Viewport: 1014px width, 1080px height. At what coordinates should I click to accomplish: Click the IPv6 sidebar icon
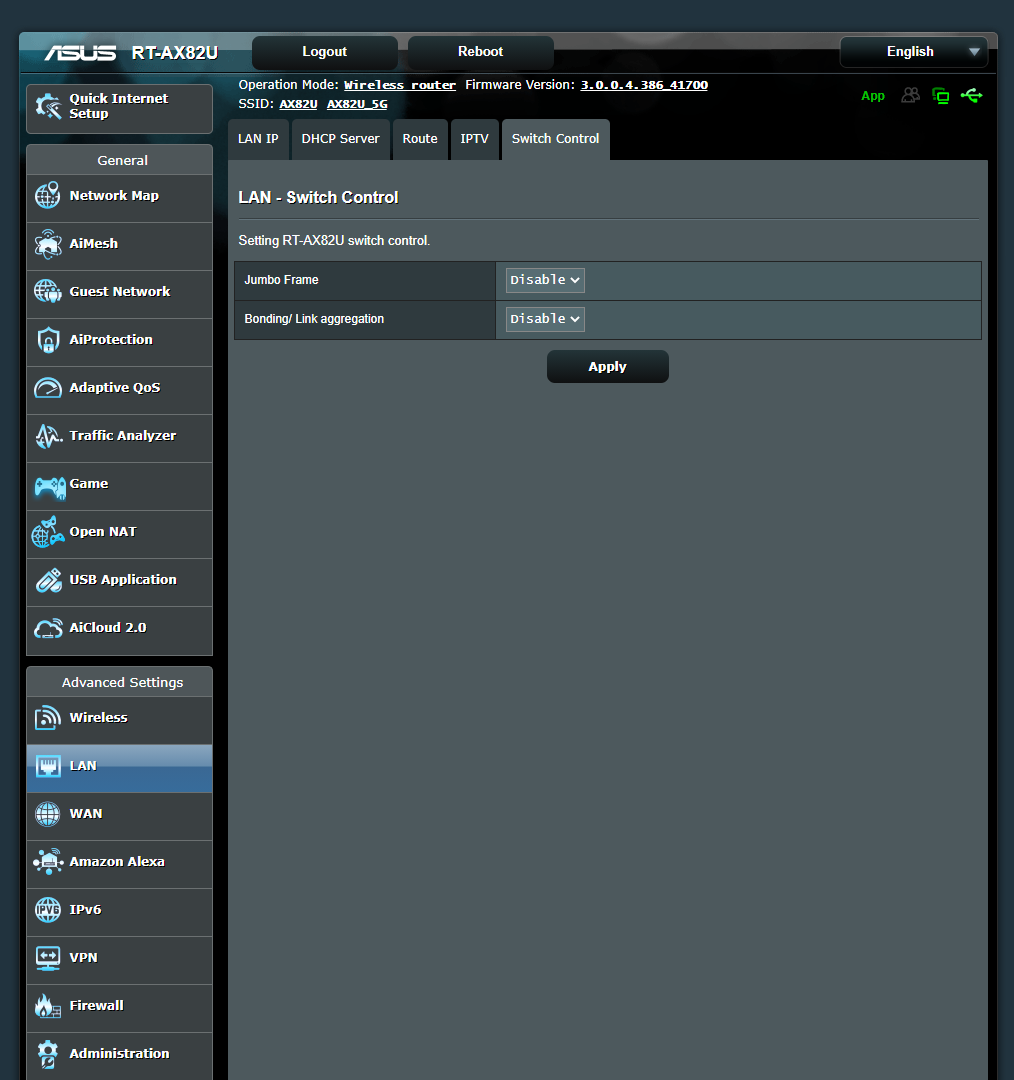[48, 910]
